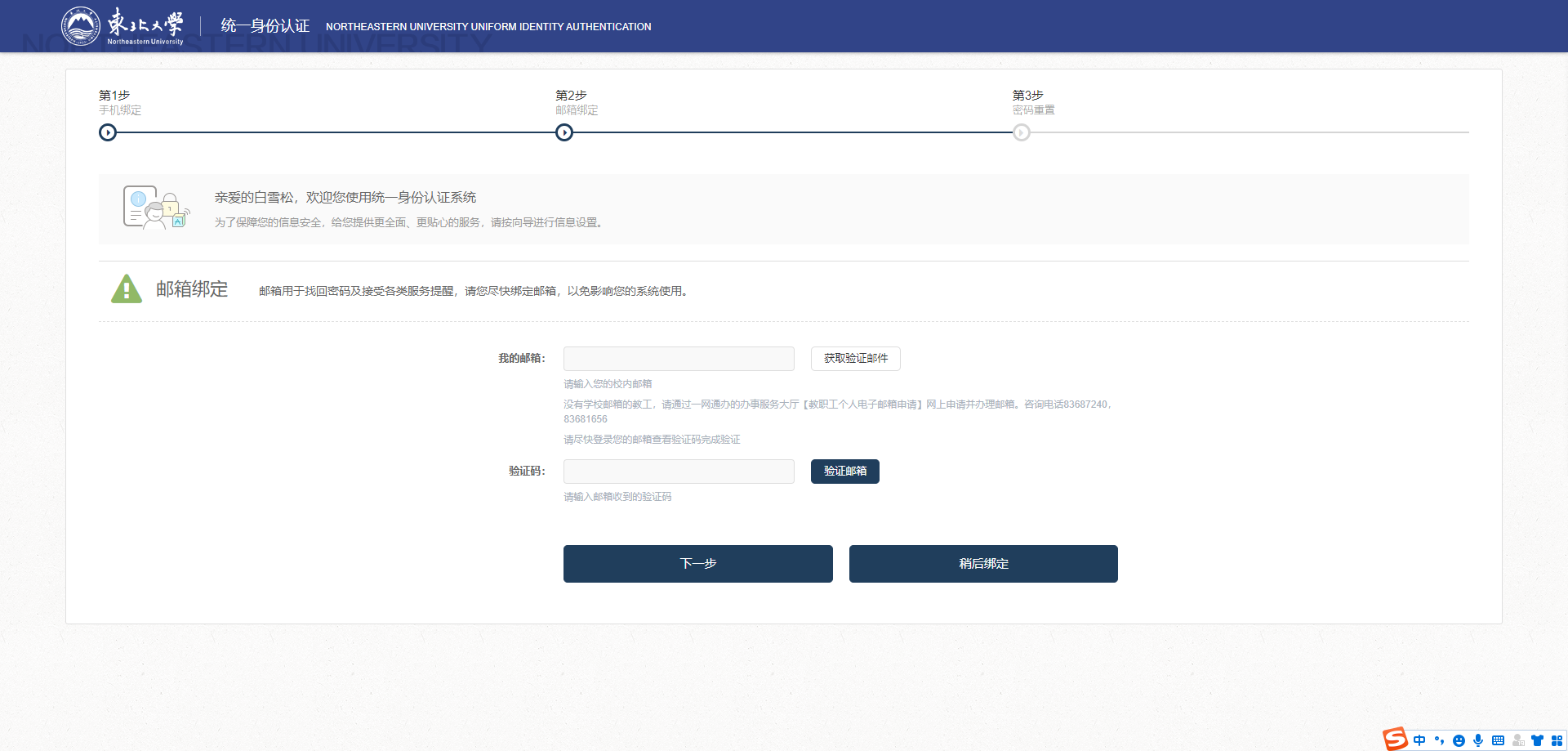This screenshot has width=1568, height=751.
Task: Select step 第2步 邮箱绑定 marker
Action: (563, 132)
